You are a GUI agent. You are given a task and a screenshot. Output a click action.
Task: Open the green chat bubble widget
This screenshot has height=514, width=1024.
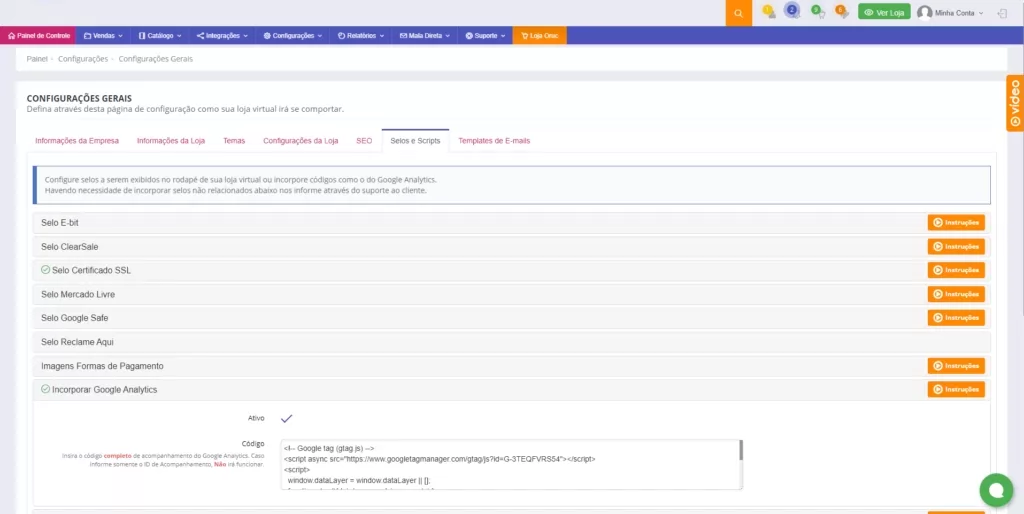tap(996, 490)
